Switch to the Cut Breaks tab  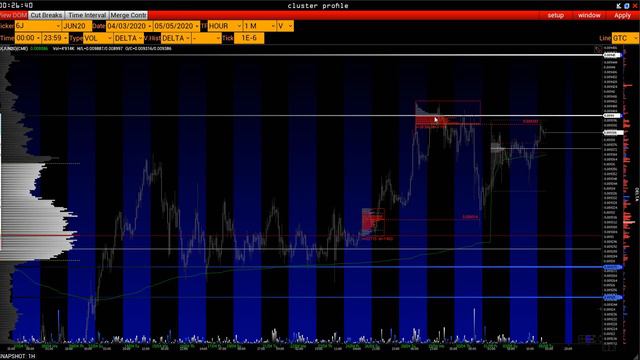point(46,15)
